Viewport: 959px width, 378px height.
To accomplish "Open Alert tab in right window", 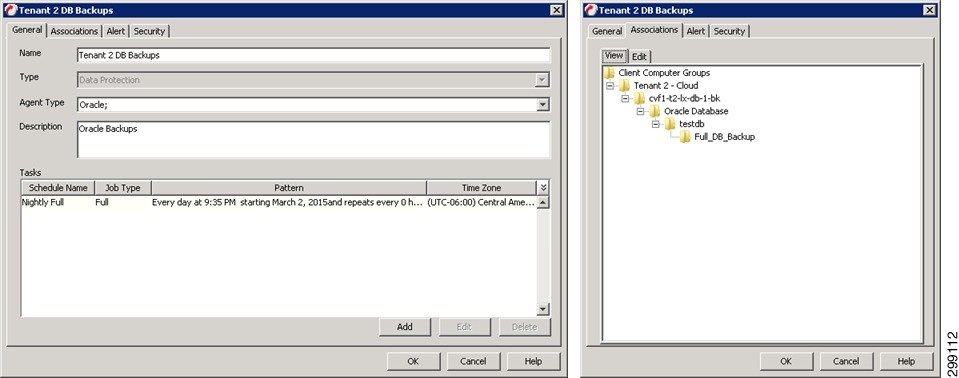I will [x=695, y=31].
